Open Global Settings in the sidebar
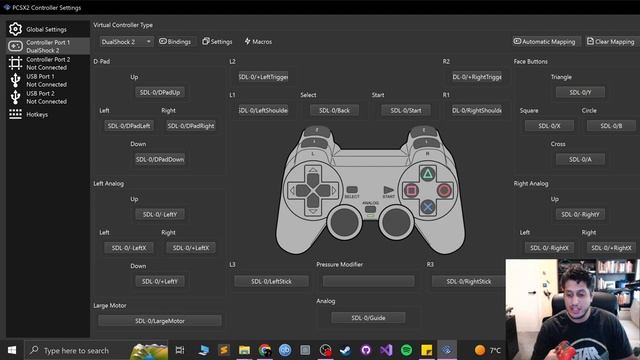This screenshot has width=640, height=360. [x=48, y=29]
